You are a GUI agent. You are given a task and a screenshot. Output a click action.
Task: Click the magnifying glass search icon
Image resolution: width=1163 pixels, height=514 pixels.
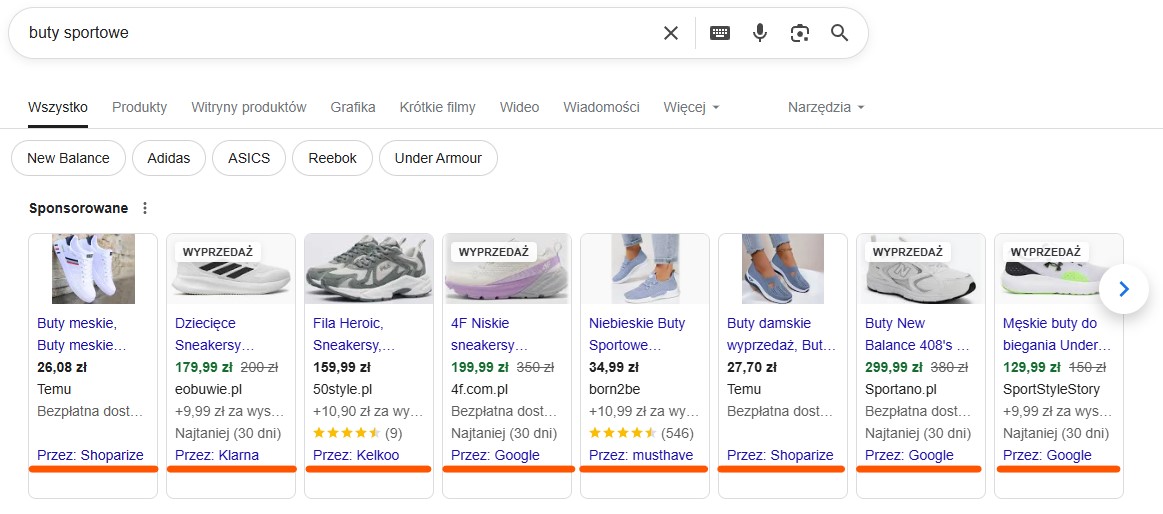point(840,33)
